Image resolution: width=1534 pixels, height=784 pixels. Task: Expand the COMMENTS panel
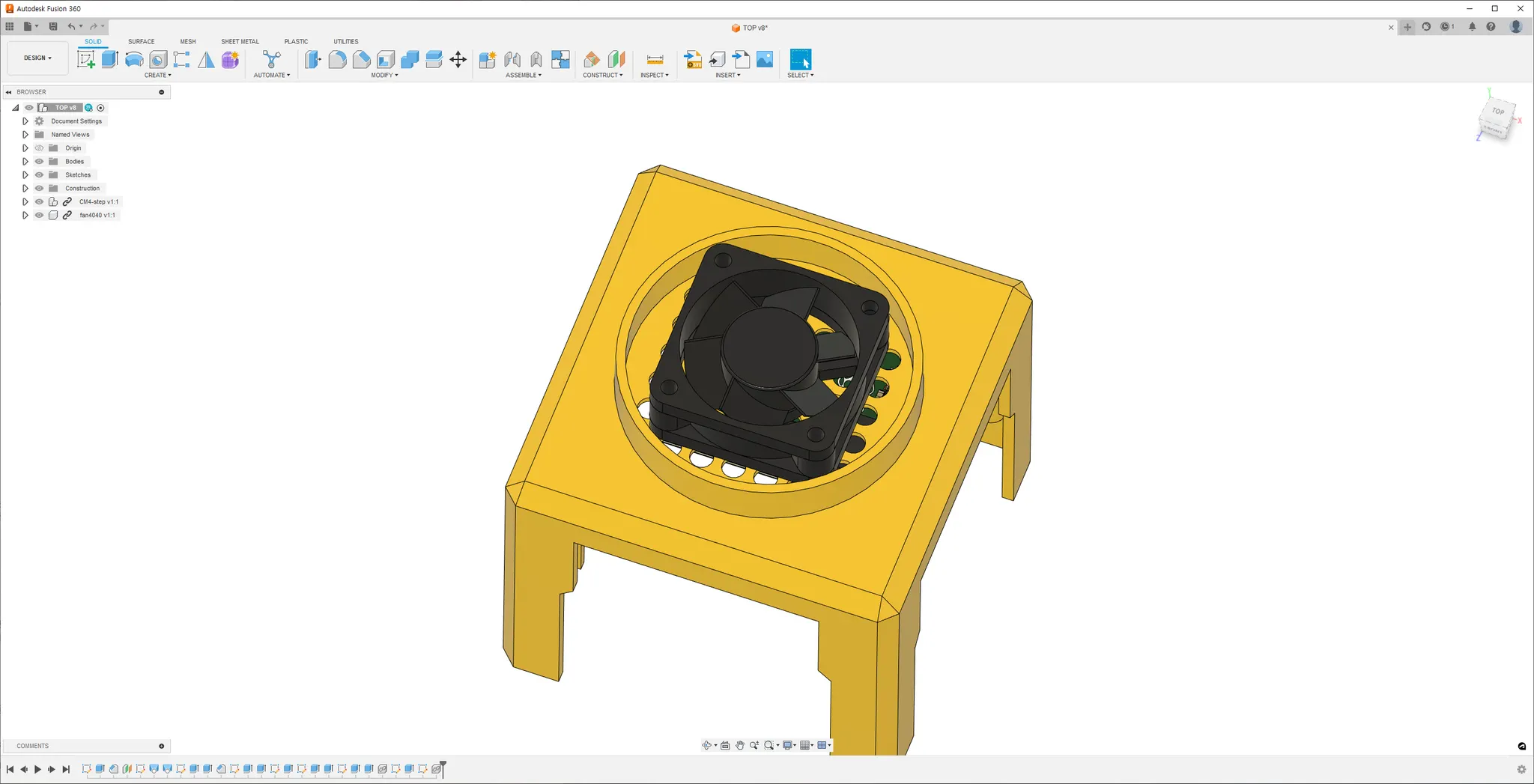(x=161, y=746)
